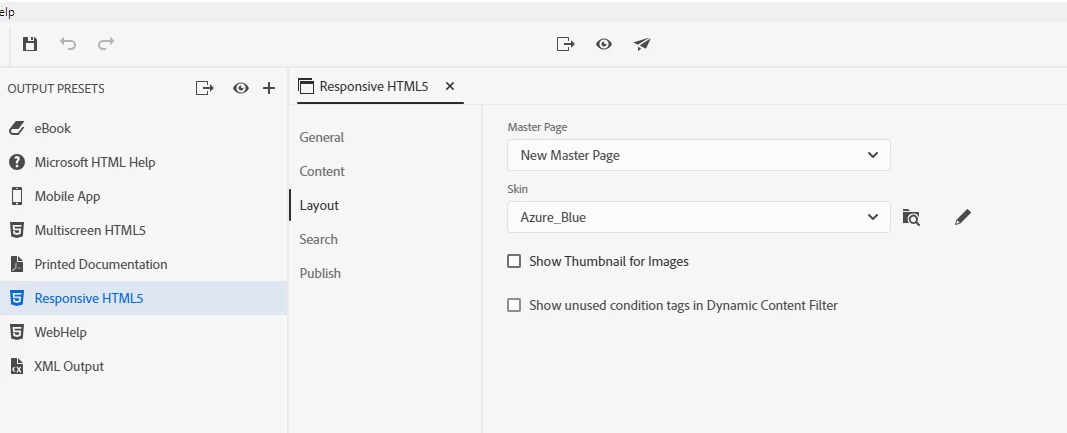Open the Publish settings tab
The height and width of the screenshot is (433, 1067).
[320, 273]
